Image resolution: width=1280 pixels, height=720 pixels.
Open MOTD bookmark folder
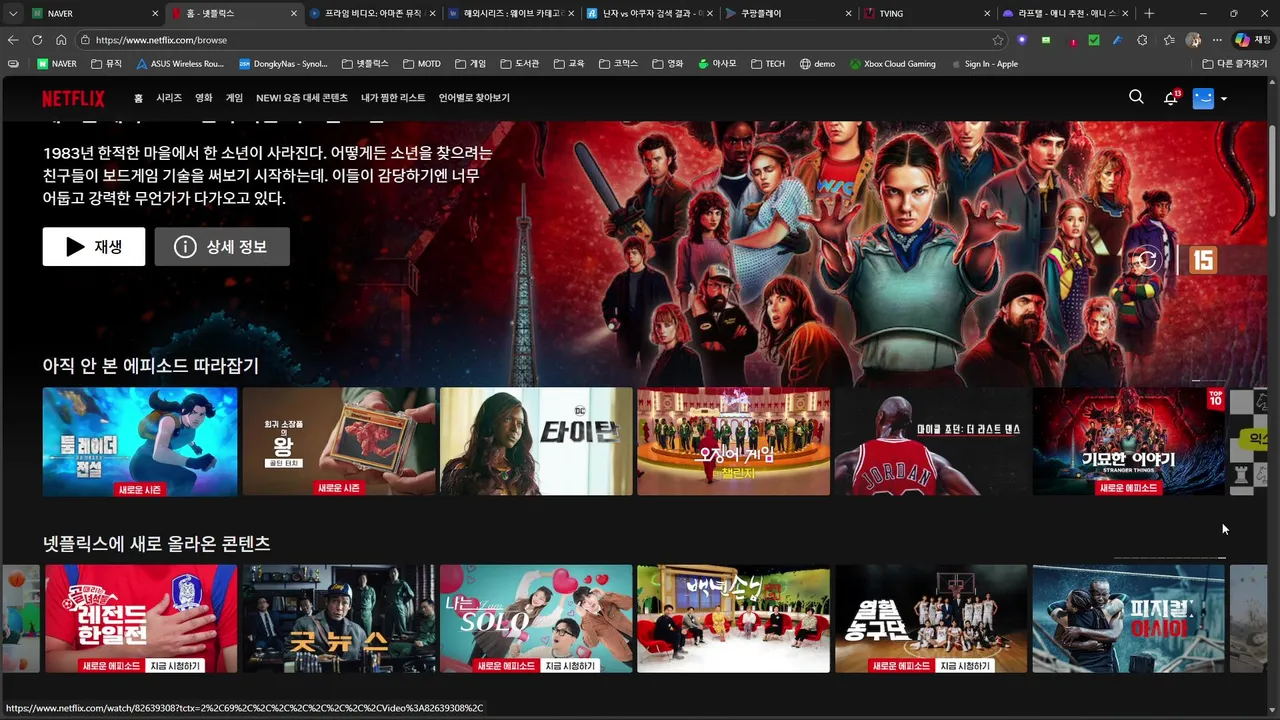click(422, 64)
